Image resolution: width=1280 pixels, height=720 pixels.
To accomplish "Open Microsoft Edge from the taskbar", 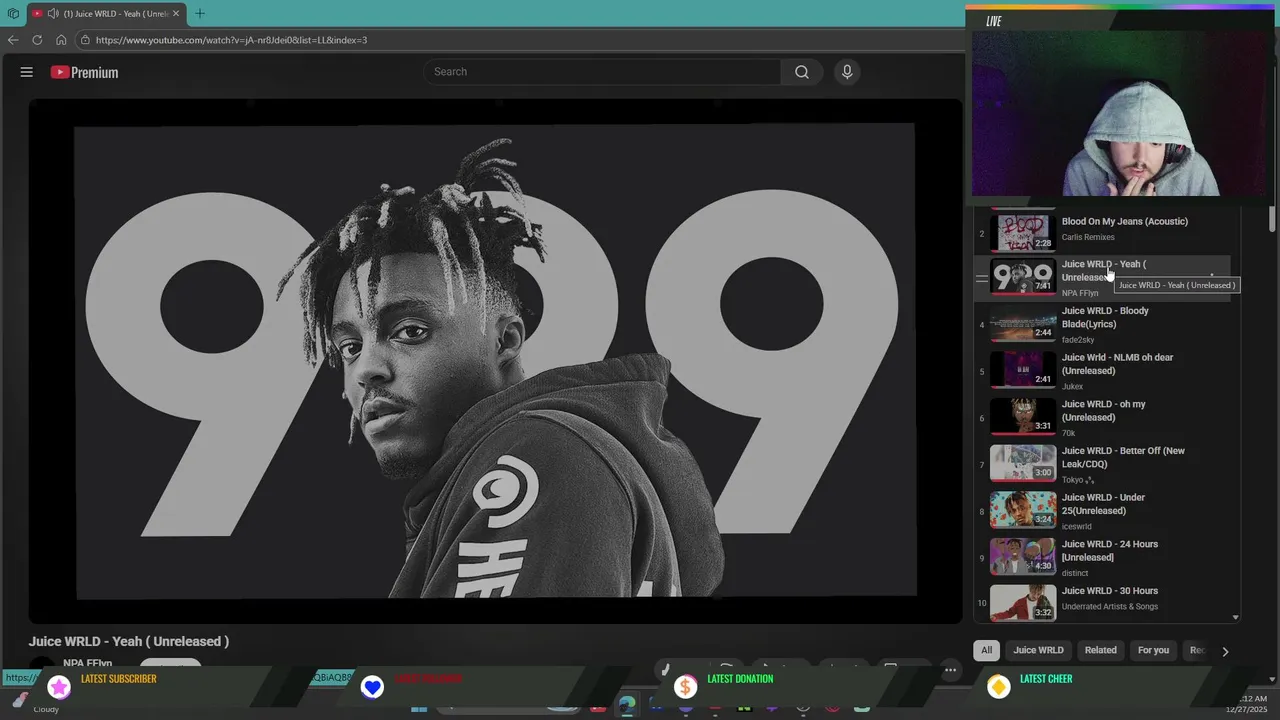I will (627, 705).
